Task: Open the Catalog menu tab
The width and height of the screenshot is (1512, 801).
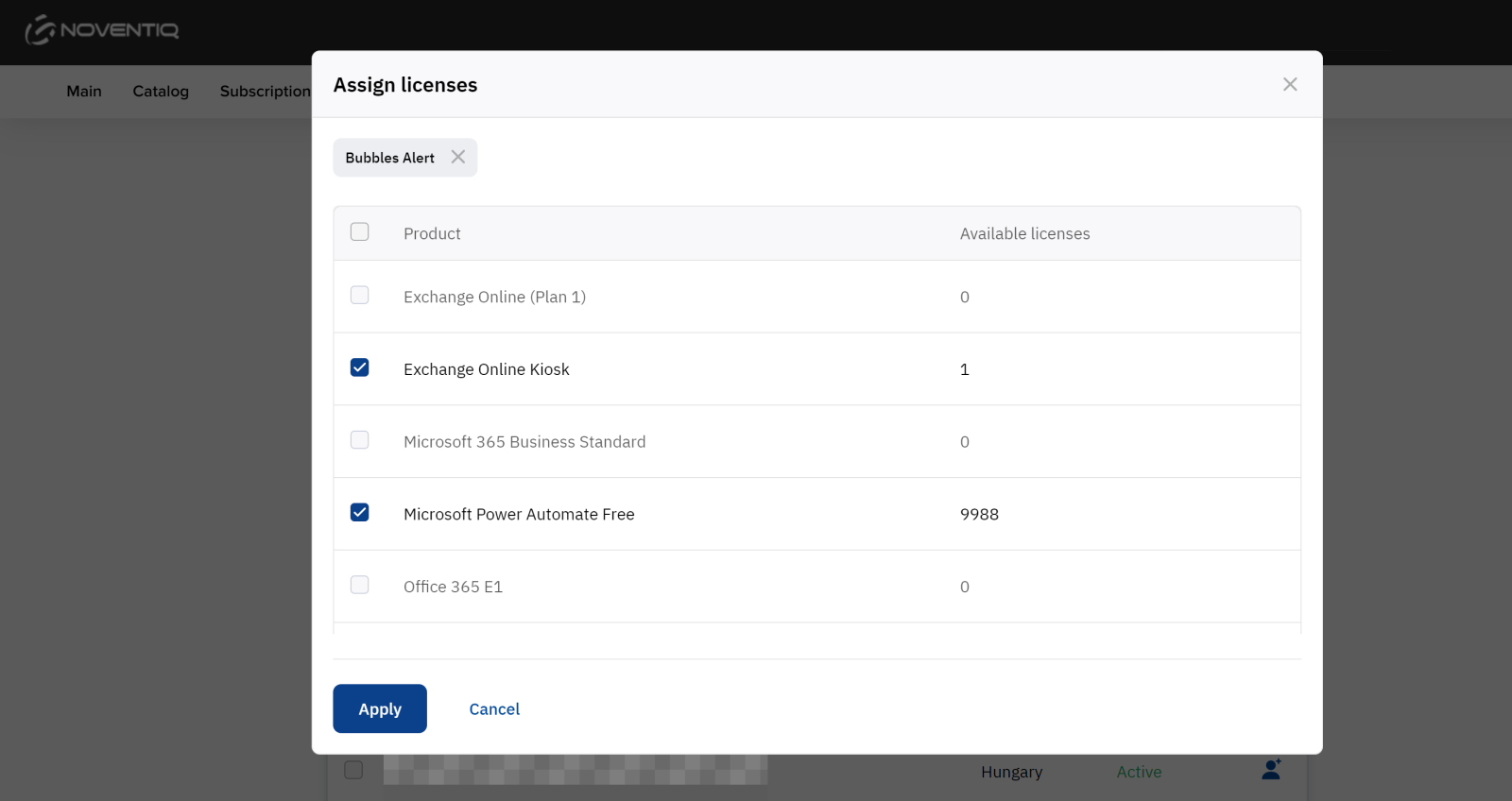Action: point(161,92)
